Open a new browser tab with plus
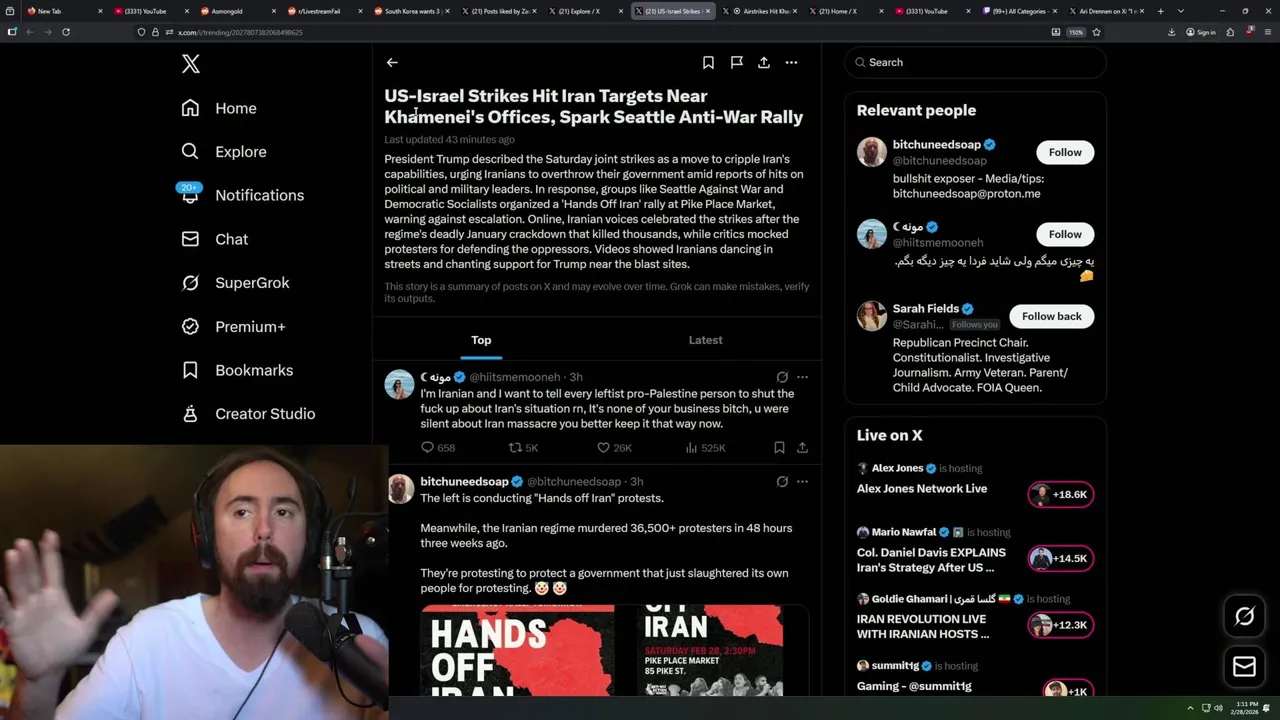The width and height of the screenshot is (1280, 720). pos(1160,11)
